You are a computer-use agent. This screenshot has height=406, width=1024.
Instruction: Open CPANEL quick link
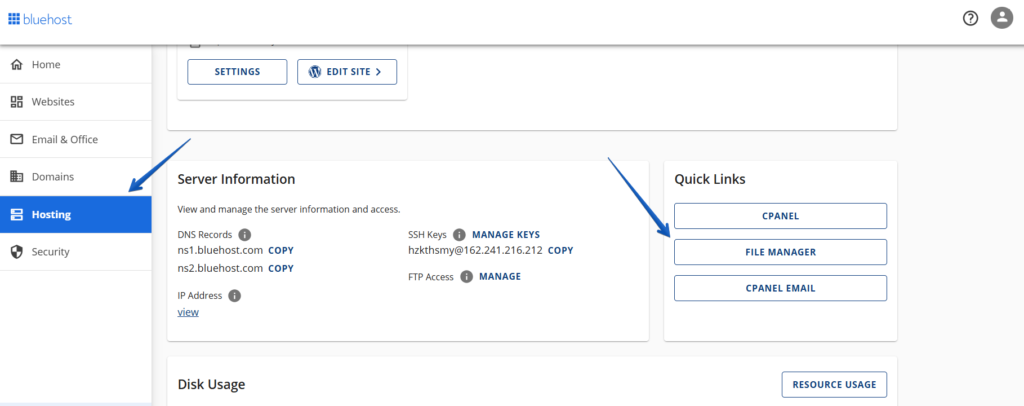pos(780,216)
